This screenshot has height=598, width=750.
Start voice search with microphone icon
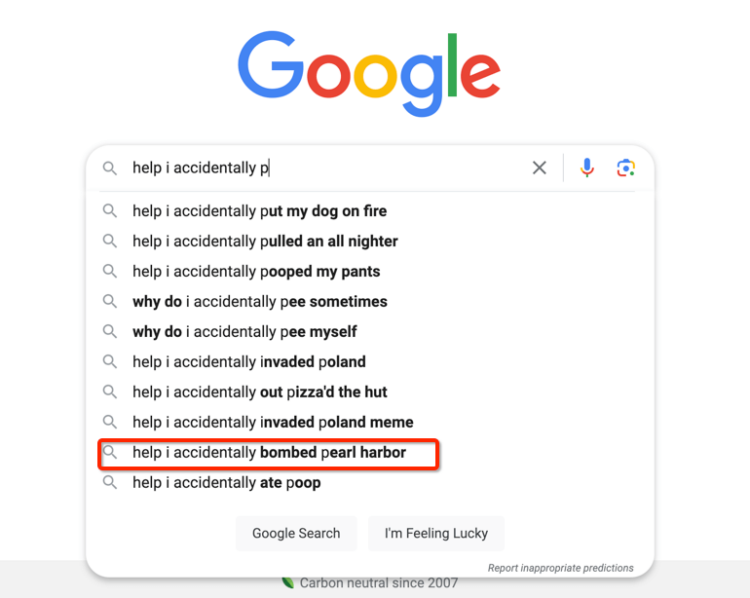pos(587,168)
